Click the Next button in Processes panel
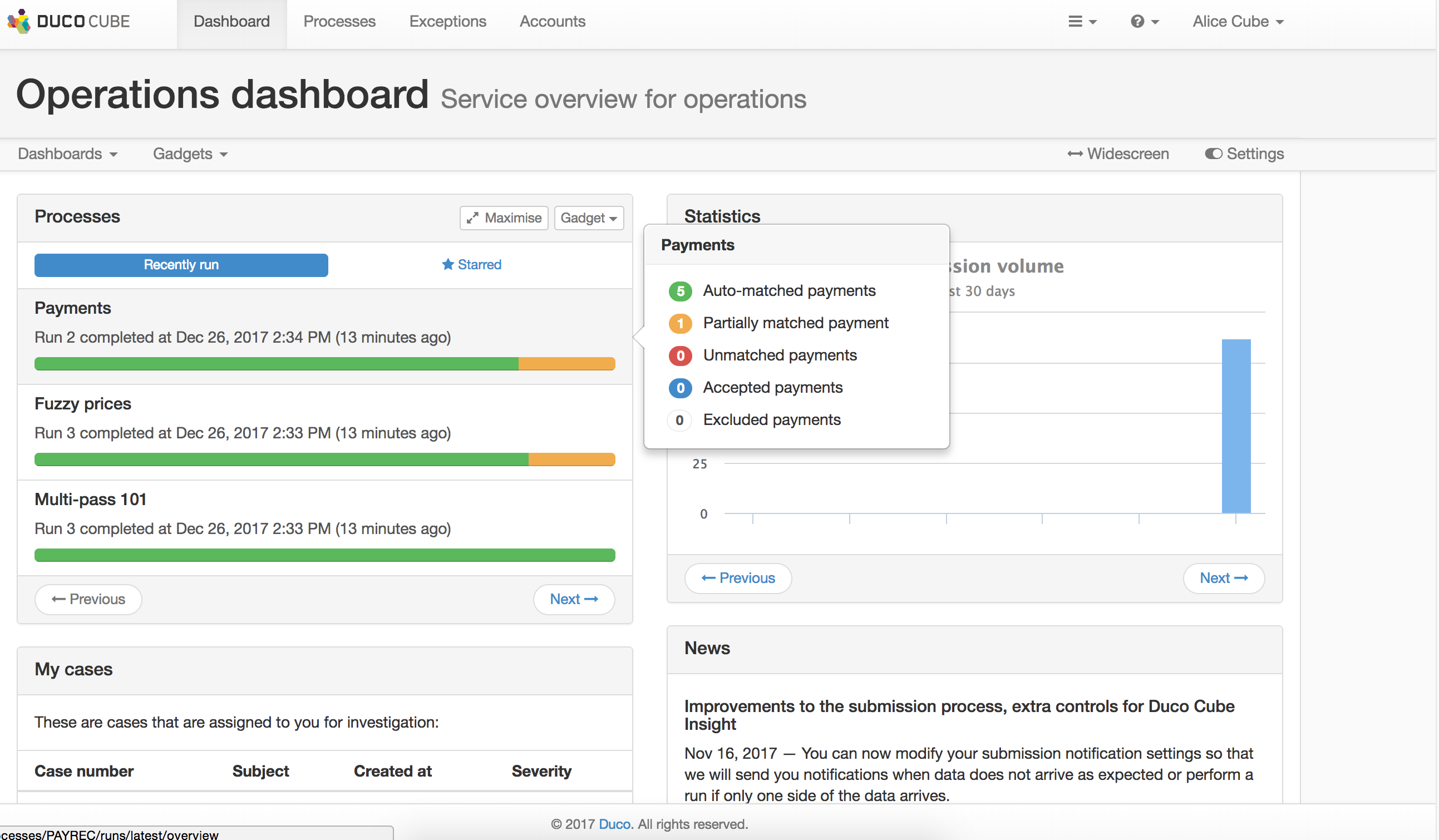 click(574, 599)
